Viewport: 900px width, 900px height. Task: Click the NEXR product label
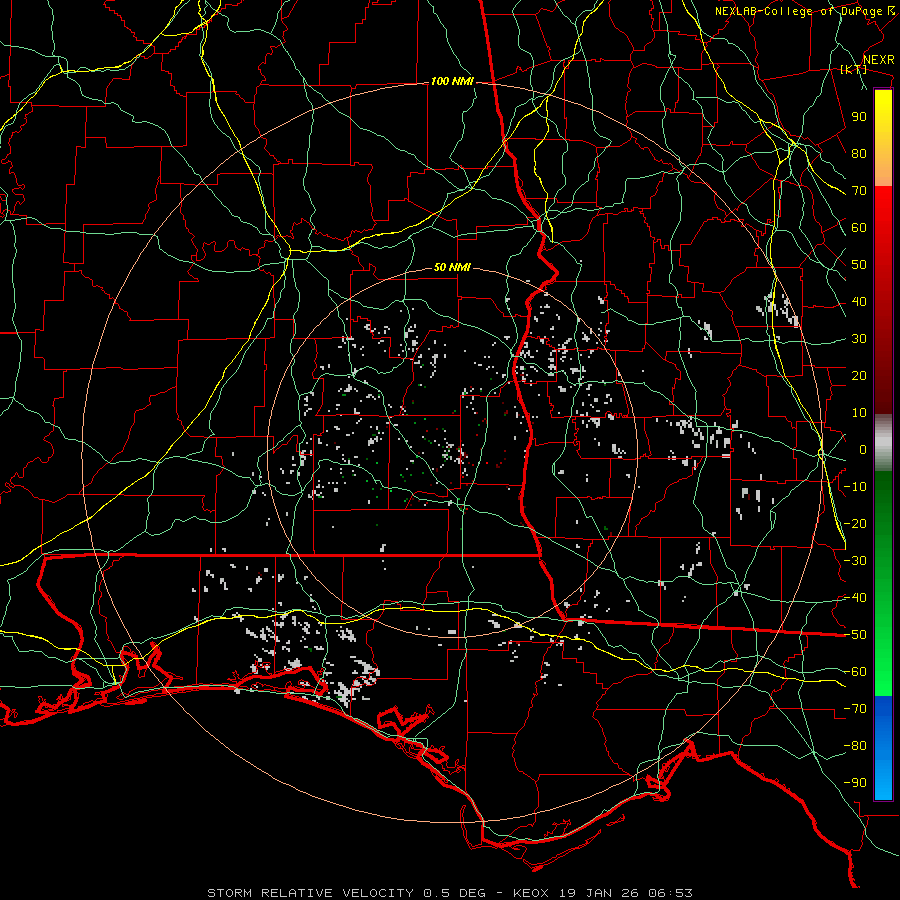point(878,60)
